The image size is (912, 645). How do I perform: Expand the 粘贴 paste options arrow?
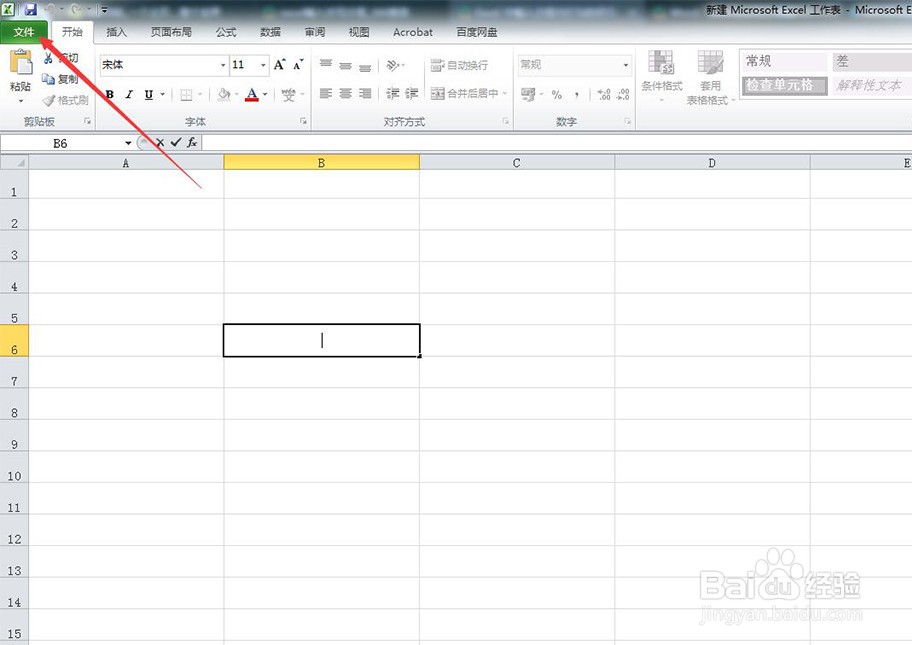(21, 101)
